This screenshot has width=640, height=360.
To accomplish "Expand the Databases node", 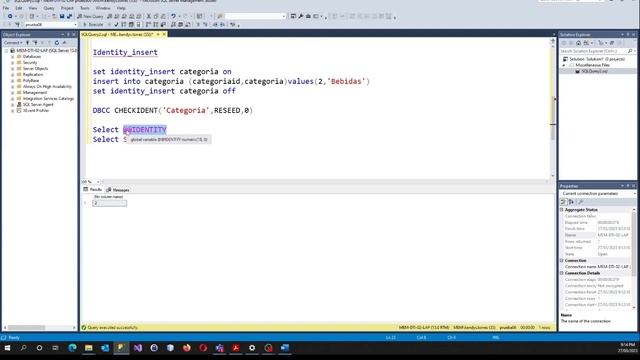I will tap(13, 57).
